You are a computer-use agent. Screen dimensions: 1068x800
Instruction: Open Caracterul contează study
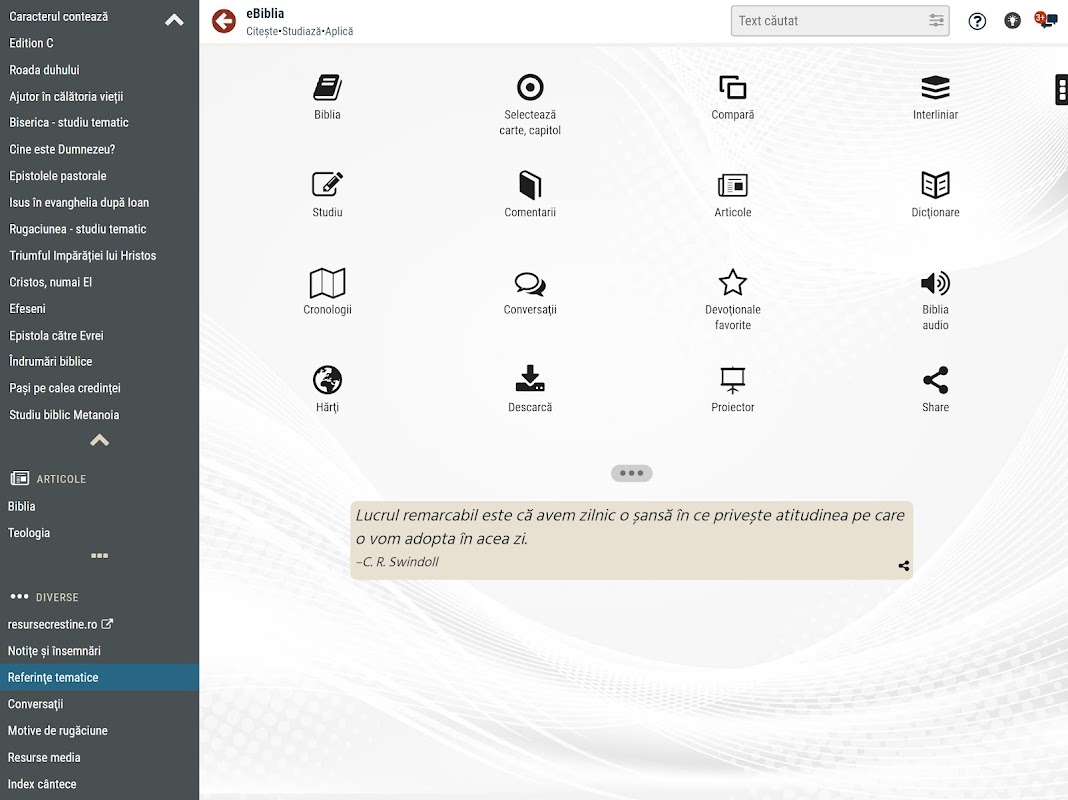(x=59, y=16)
